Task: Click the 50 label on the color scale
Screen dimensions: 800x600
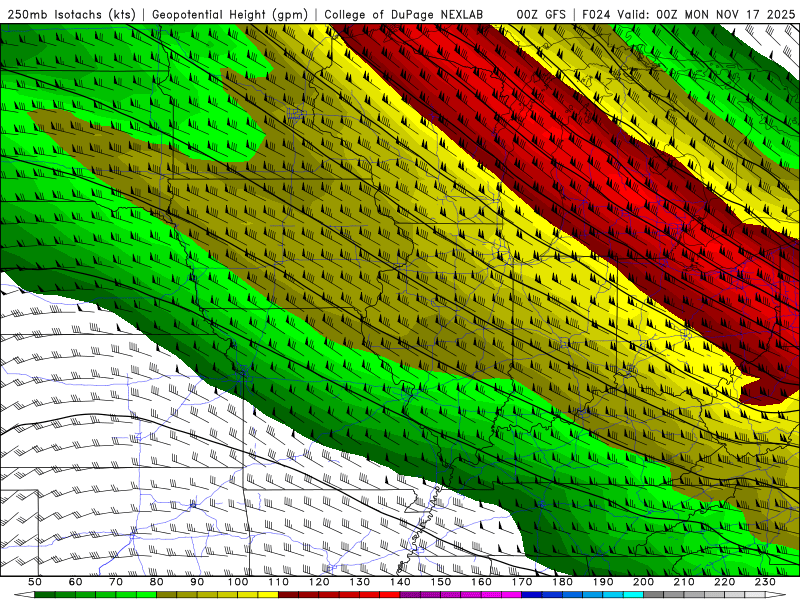Action: [35, 582]
